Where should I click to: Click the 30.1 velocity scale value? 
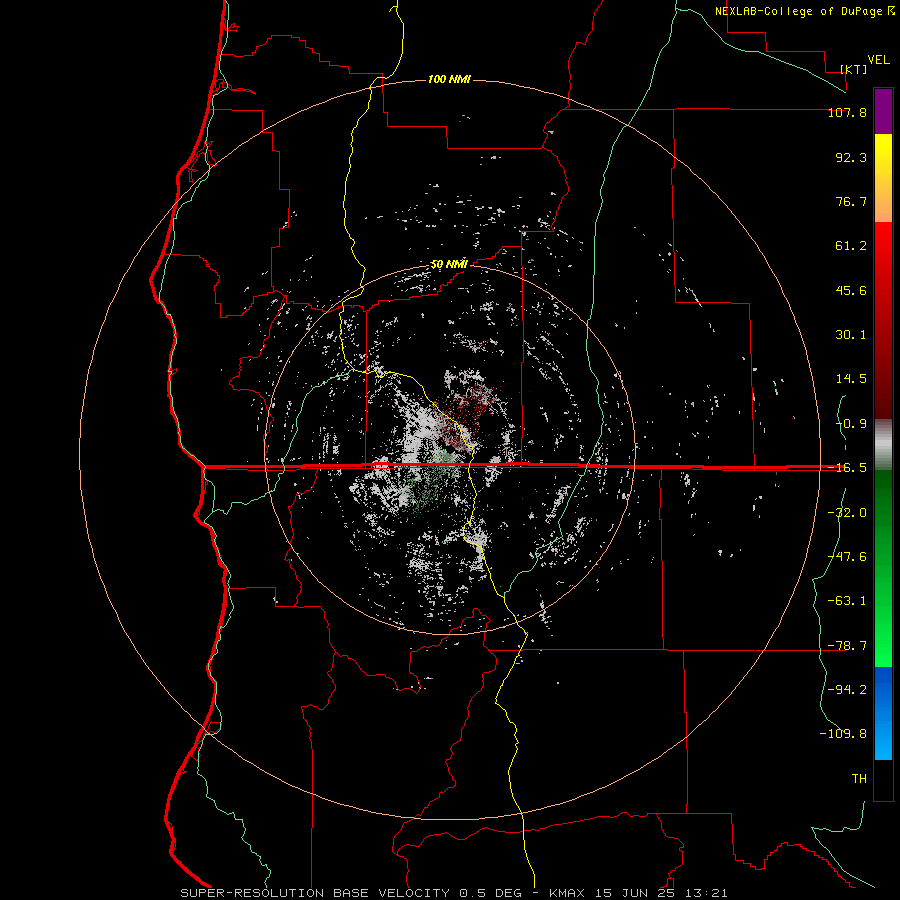[851, 335]
